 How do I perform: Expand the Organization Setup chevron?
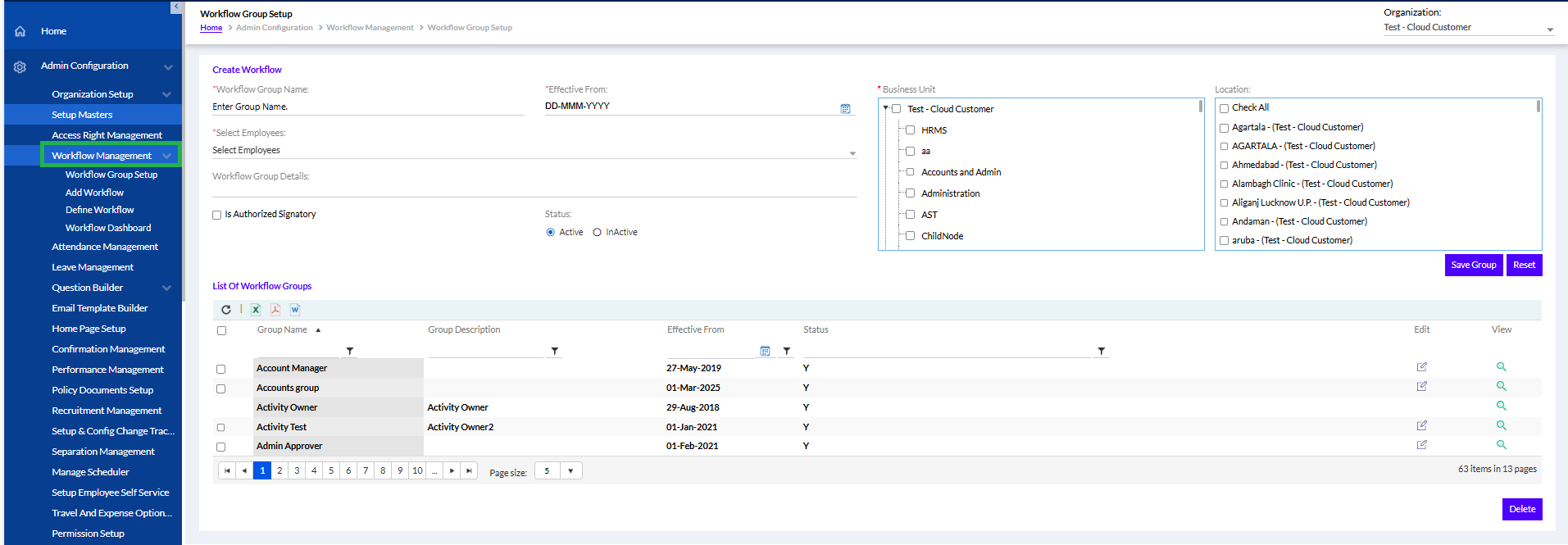tap(166, 94)
